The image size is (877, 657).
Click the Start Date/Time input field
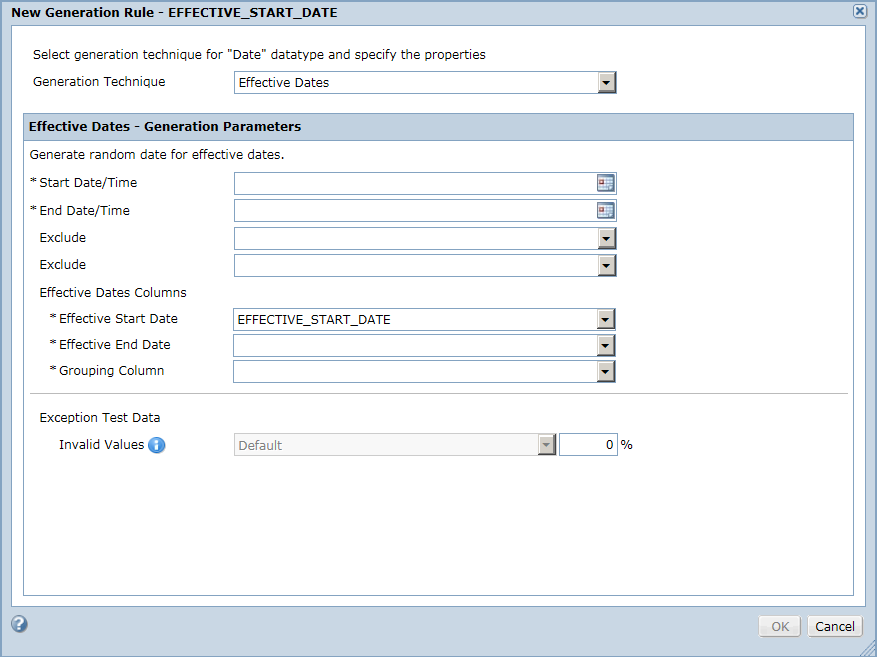tap(415, 183)
